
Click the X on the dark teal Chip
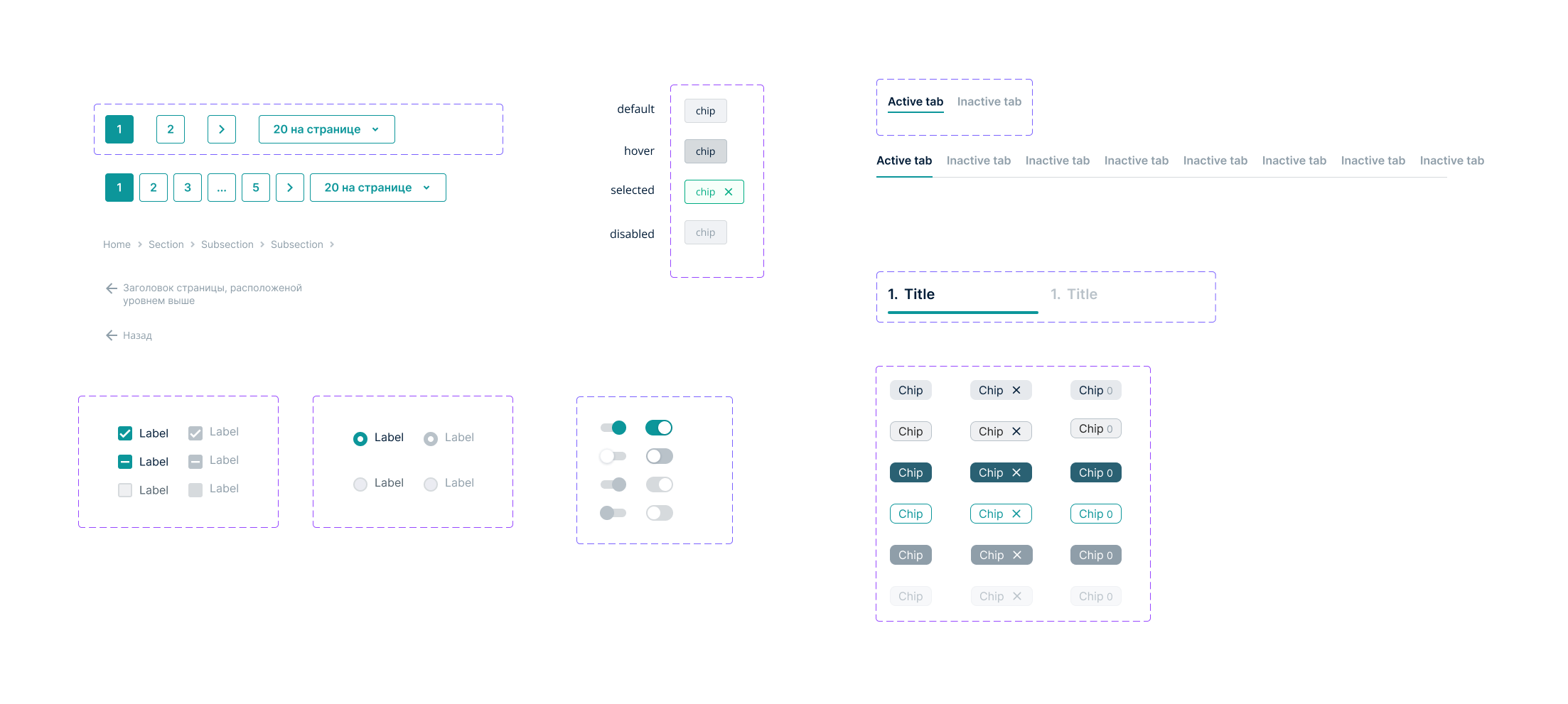(x=1016, y=472)
